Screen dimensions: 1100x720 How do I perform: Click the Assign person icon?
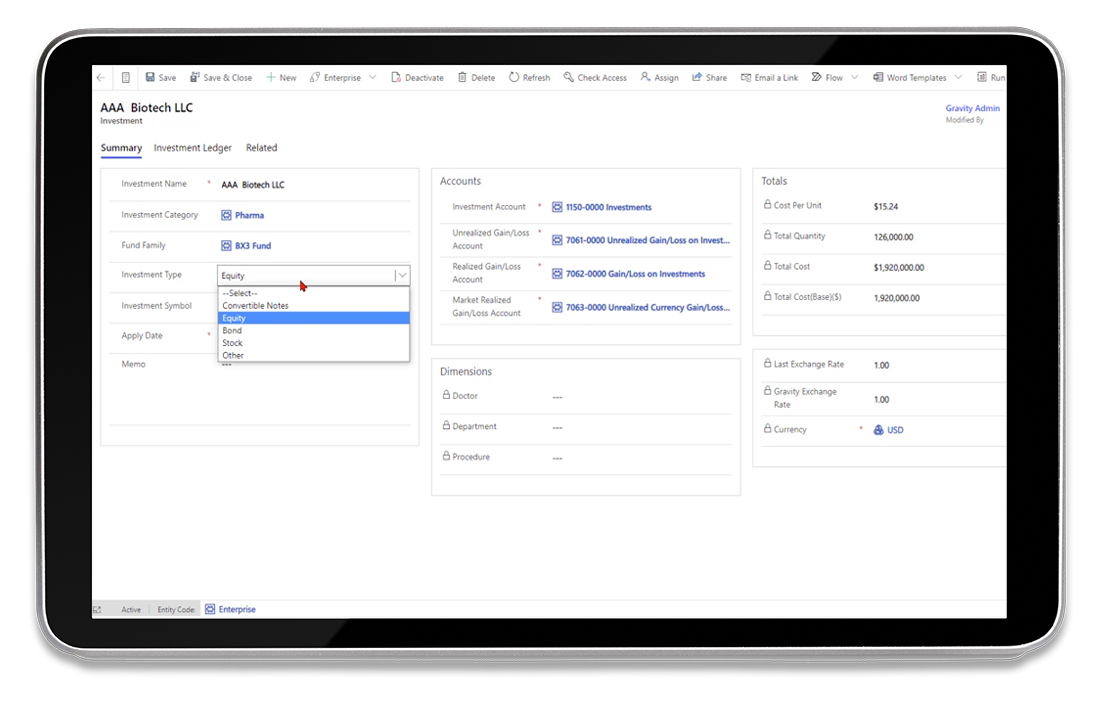[x=645, y=77]
